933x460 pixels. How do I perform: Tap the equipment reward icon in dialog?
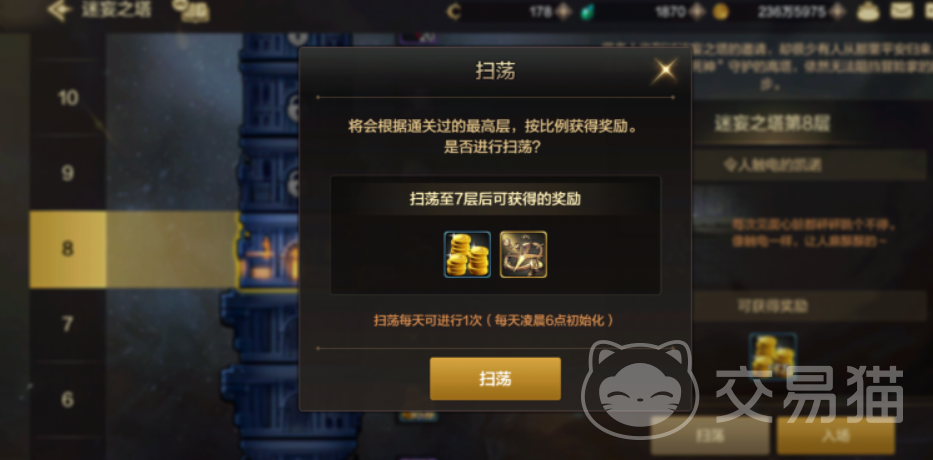click(x=523, y=255)
